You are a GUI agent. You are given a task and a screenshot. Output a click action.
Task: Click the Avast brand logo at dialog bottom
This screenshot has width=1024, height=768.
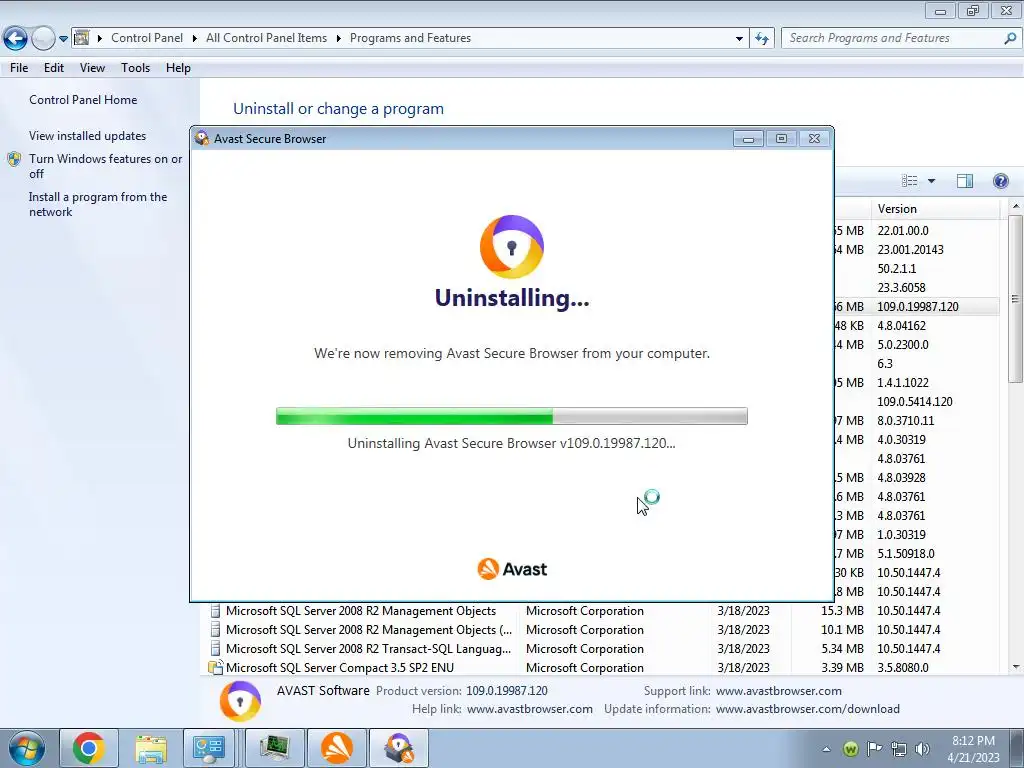pyautogui.click(x=512, y=569)
